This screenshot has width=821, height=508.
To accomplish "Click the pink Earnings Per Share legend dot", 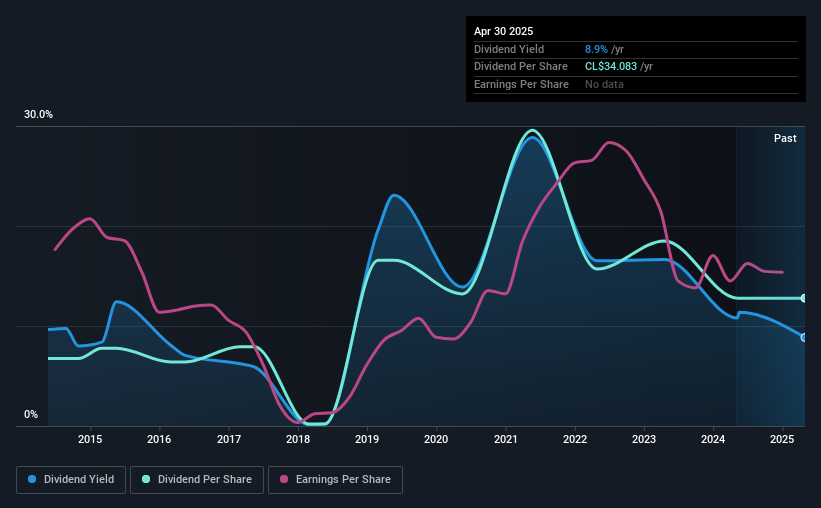I will pyautogui.click(x=284, y=479).
